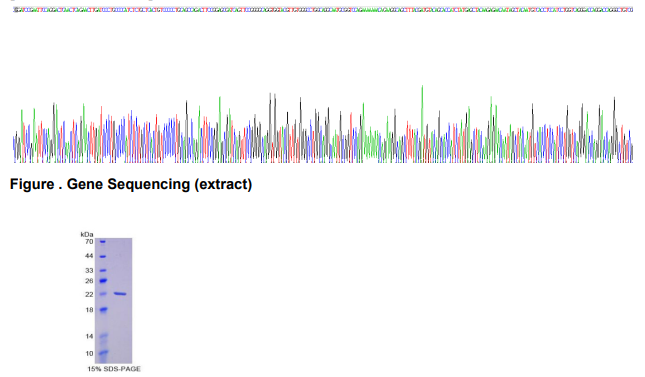Screen dimensions: 645x377
Task: Click the 18 kDa marker label
Action: pos(89,310)
